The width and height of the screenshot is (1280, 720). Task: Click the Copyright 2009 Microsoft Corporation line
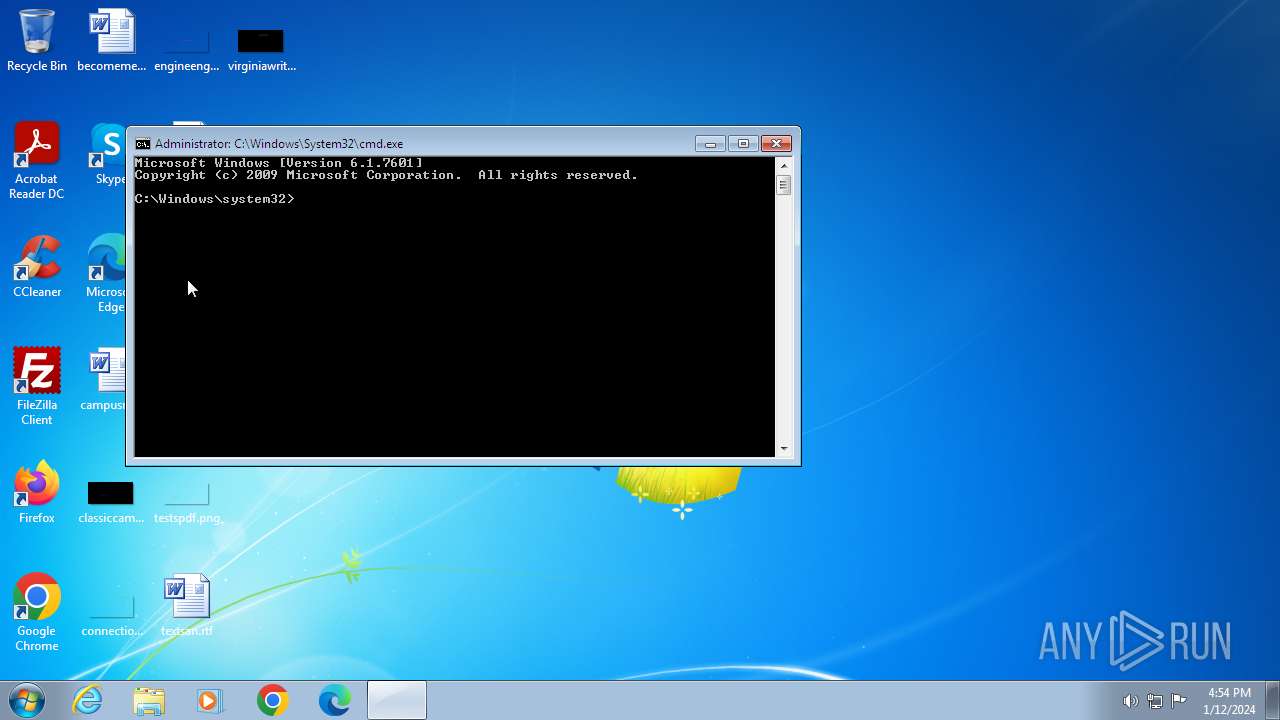tap(386, 175)
